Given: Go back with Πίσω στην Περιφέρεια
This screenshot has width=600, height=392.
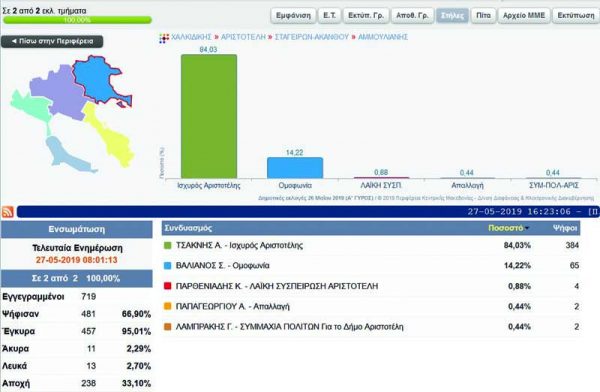Looking at the screenshot, I should [x=52, y=41].
